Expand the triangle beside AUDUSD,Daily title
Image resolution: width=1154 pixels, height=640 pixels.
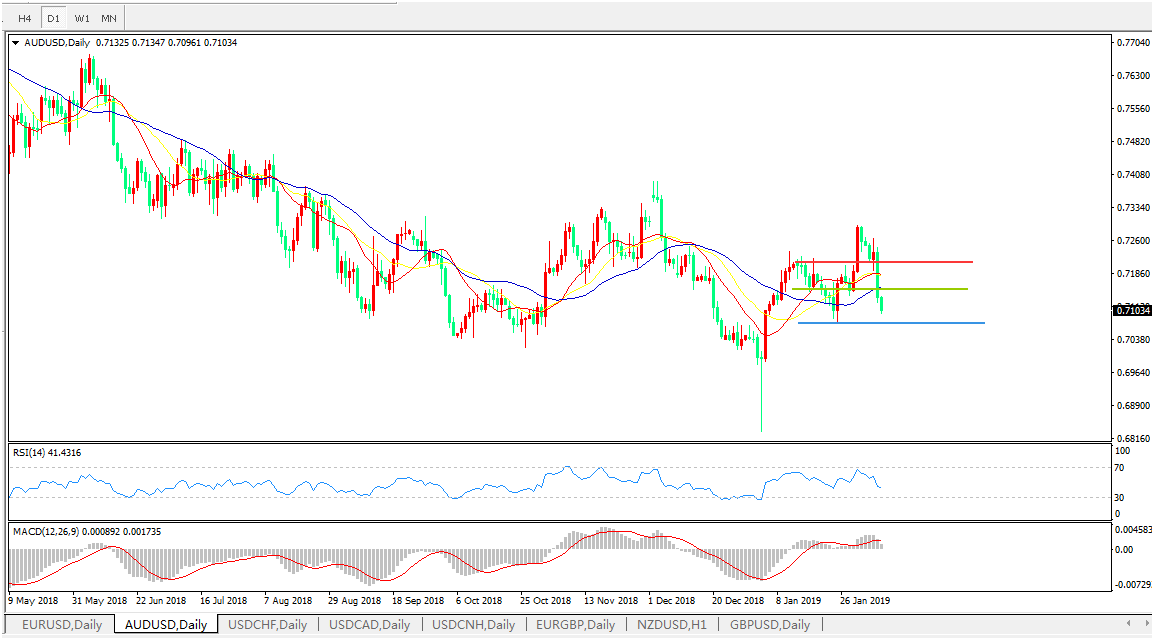(15, 43)
